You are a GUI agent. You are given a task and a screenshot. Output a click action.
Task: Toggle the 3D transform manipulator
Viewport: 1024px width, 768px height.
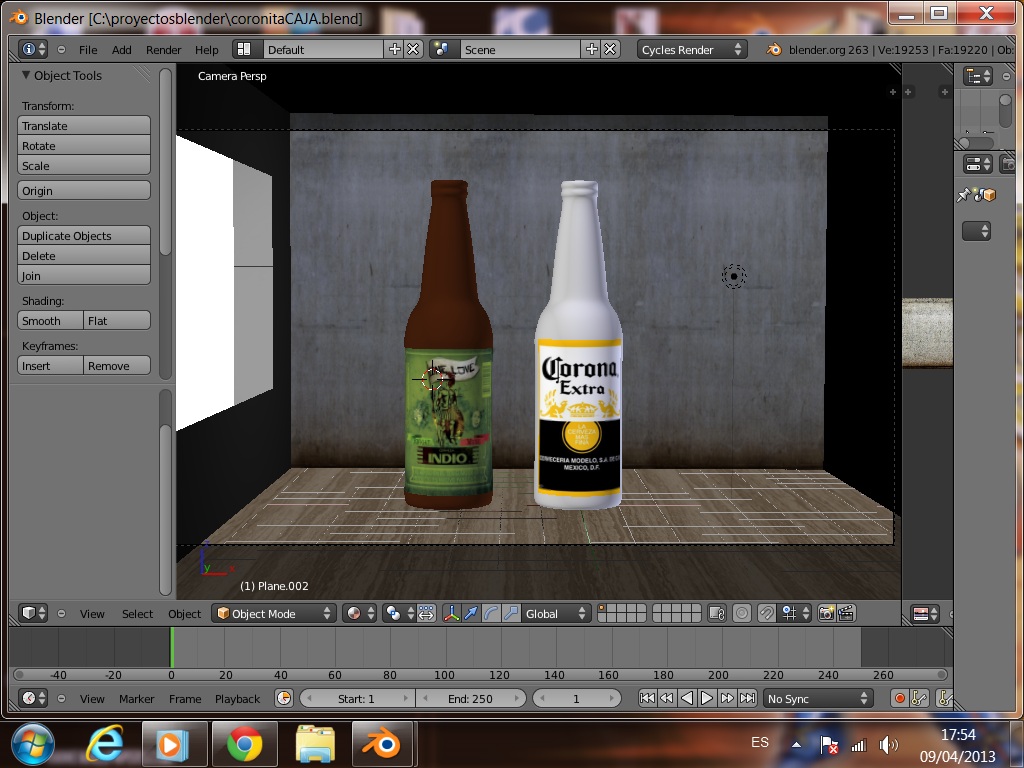(451, 613)
